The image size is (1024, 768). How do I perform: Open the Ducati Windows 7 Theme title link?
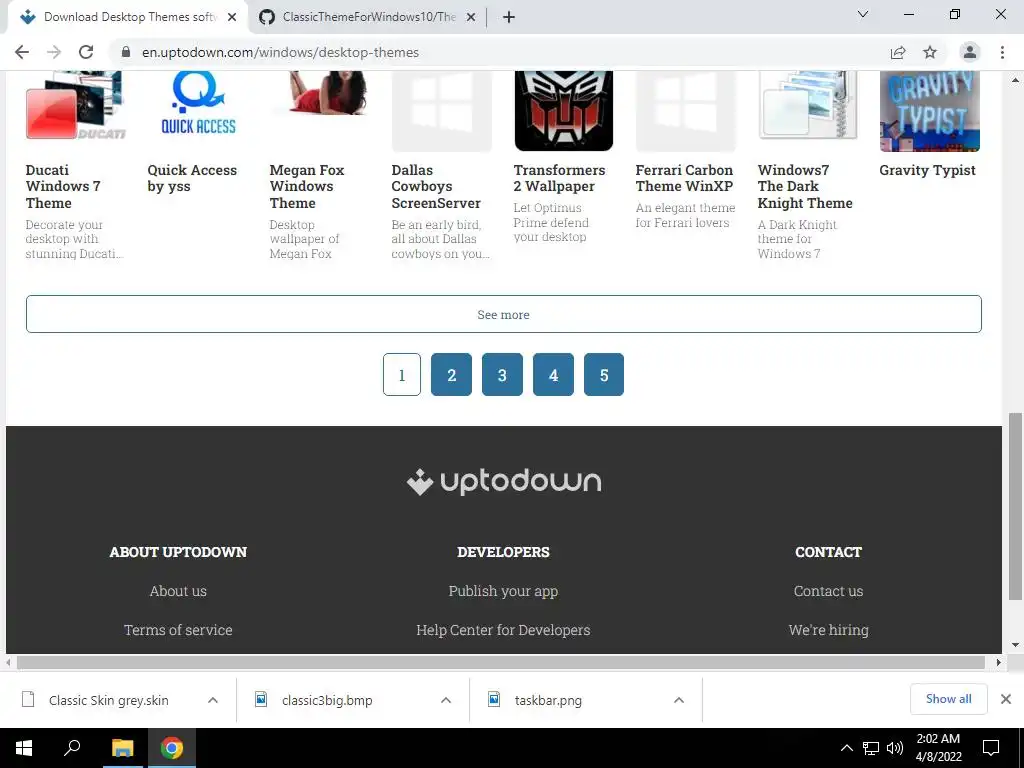pos(63,187)
